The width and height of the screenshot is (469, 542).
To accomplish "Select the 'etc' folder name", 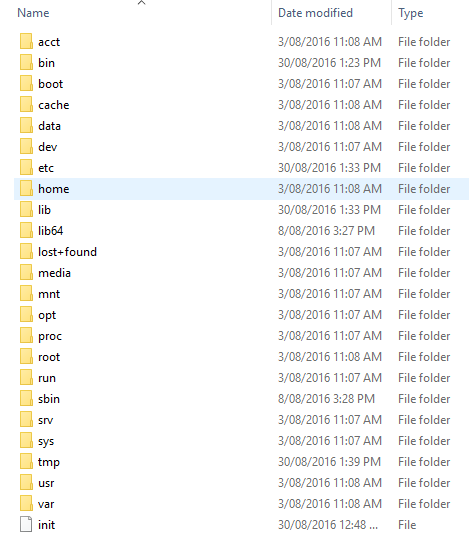I will [x=46, y=168].
